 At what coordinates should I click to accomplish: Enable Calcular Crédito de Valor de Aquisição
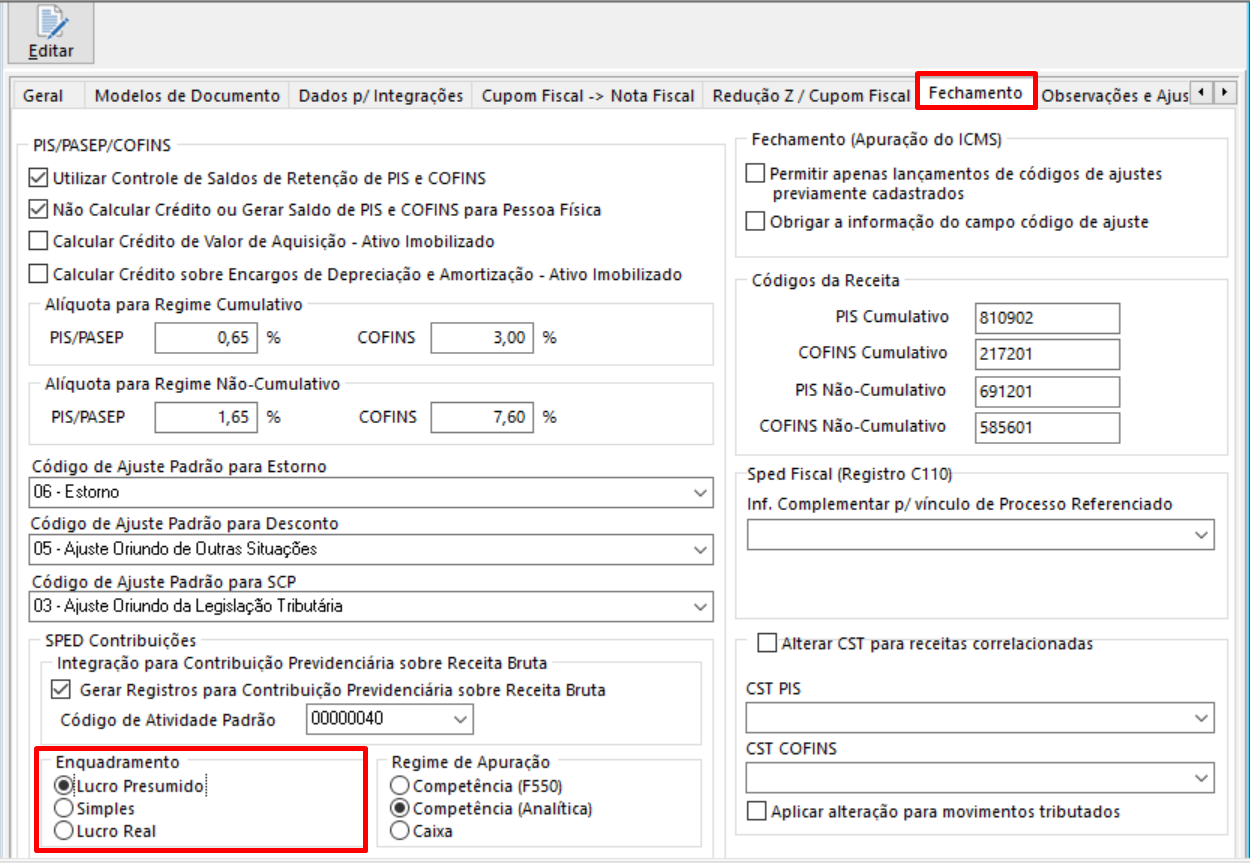pyautogui.click(x=39, y=242)
